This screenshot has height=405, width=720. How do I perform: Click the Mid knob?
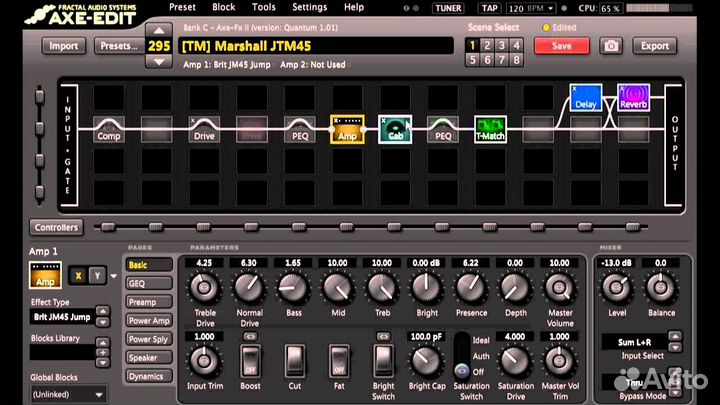[338, 287]
